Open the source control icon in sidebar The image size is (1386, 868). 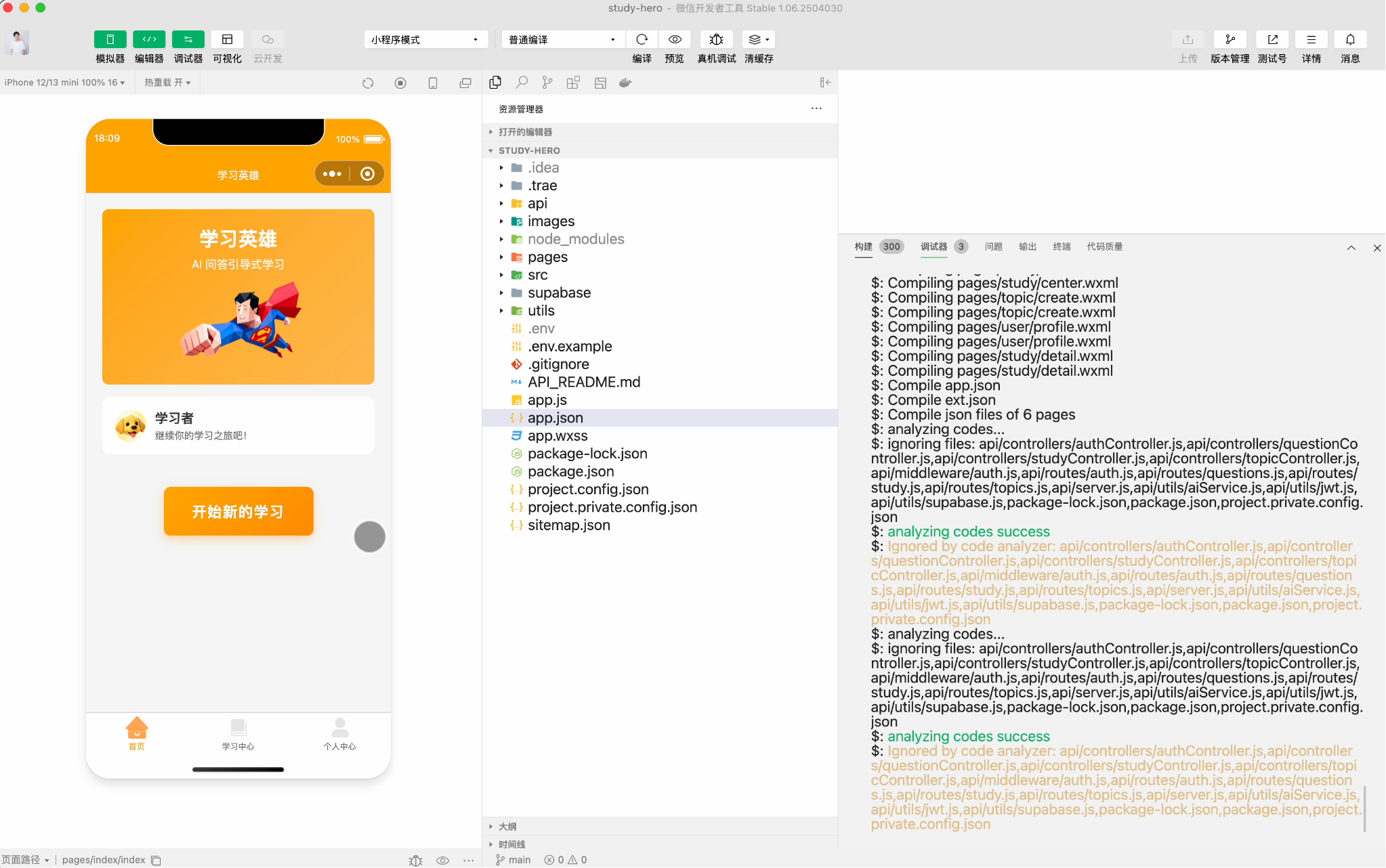pos(547,83)
